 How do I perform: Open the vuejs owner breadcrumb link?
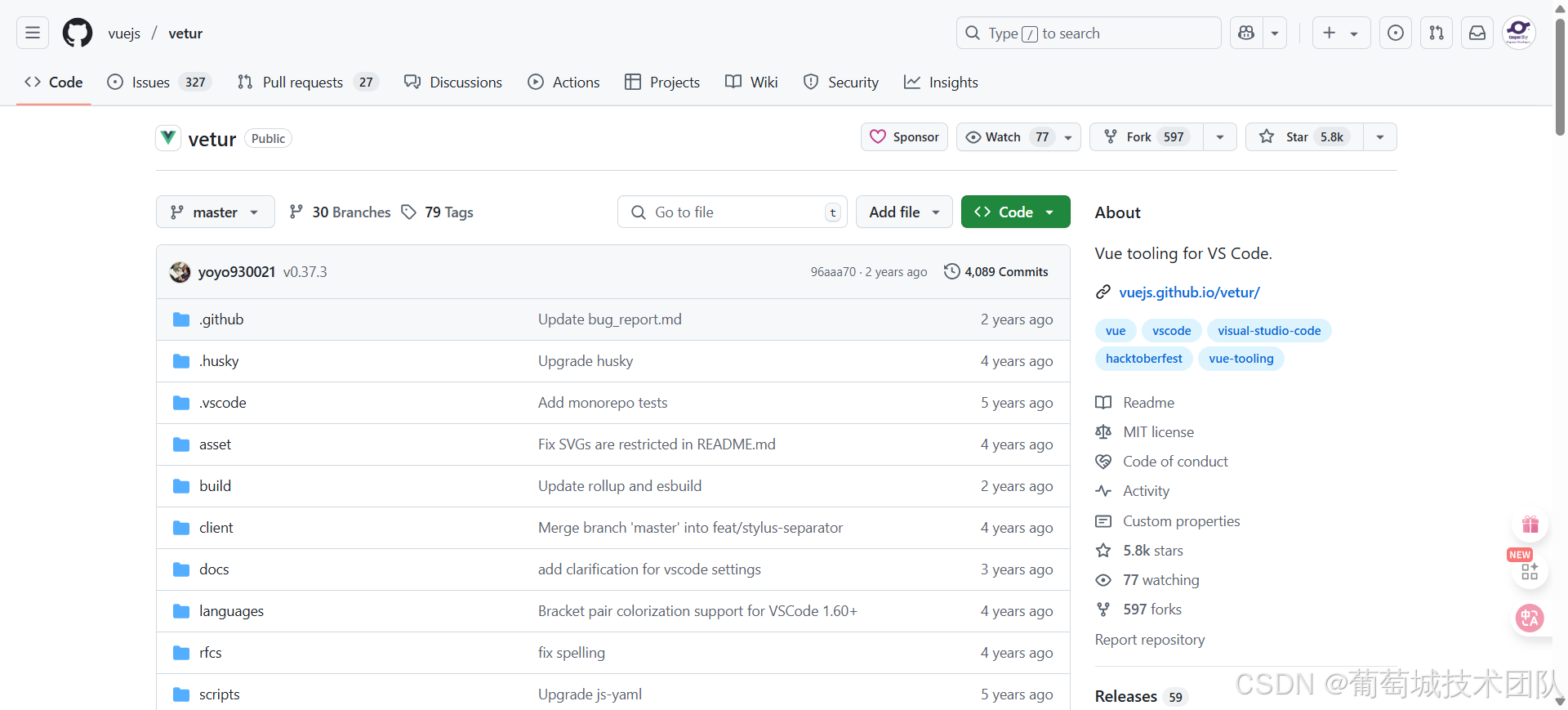click(x=124, y=33)
